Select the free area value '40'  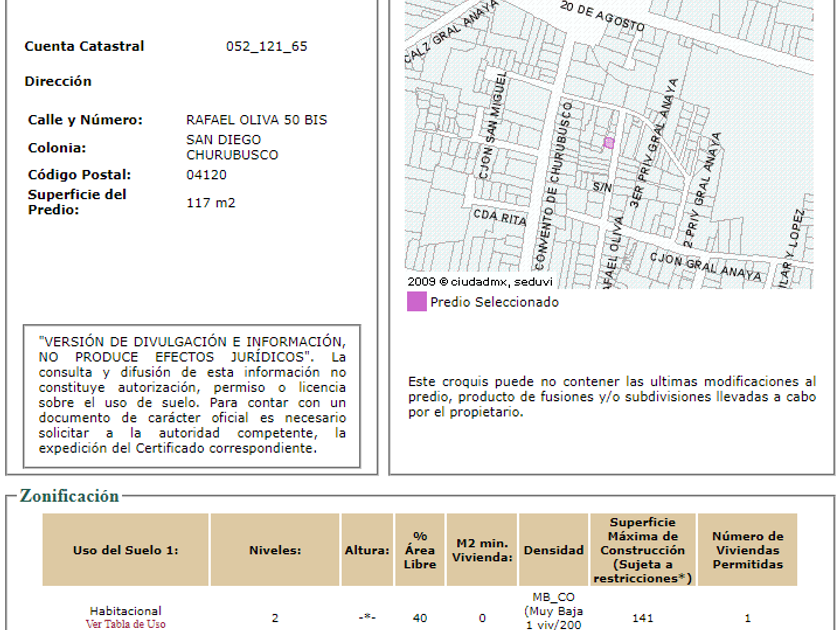pyautogui.click(x=420, y=618)
